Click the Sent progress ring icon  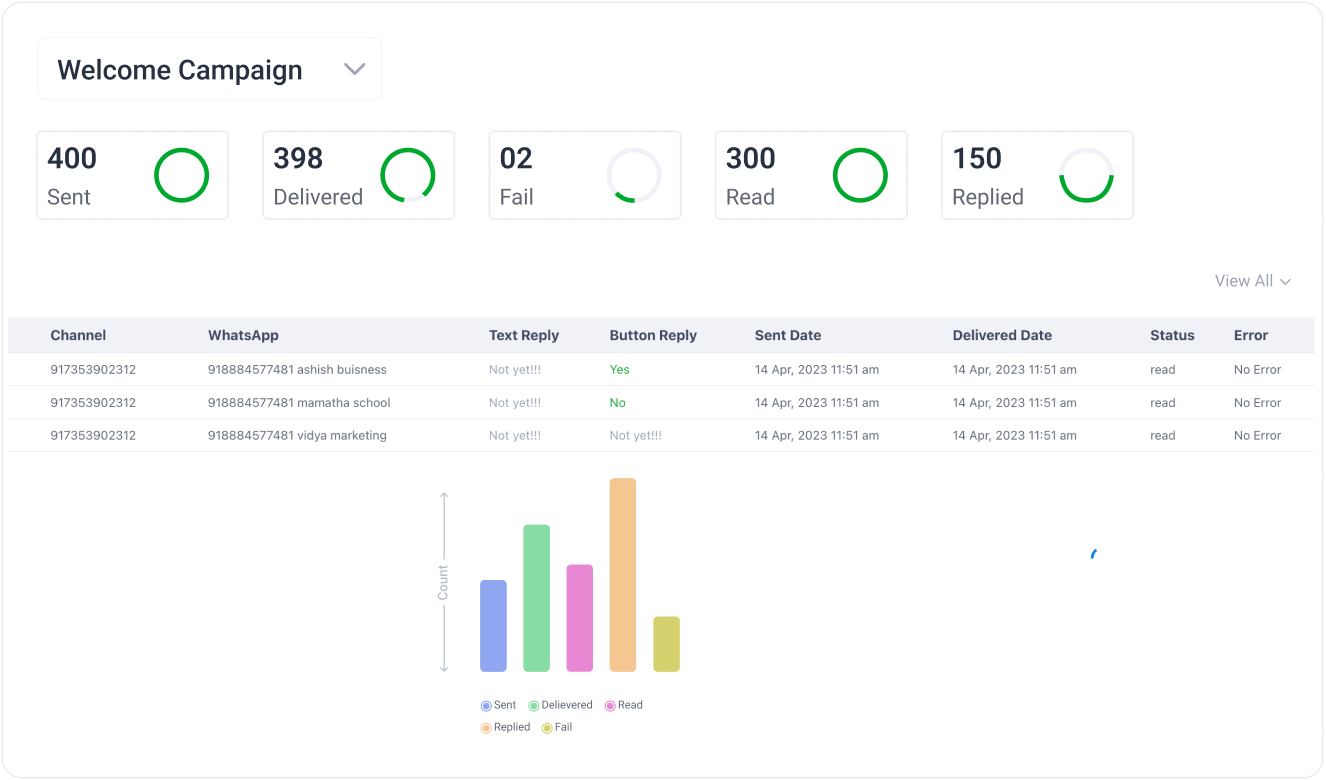pyautogui.click(x=181, y=175)
